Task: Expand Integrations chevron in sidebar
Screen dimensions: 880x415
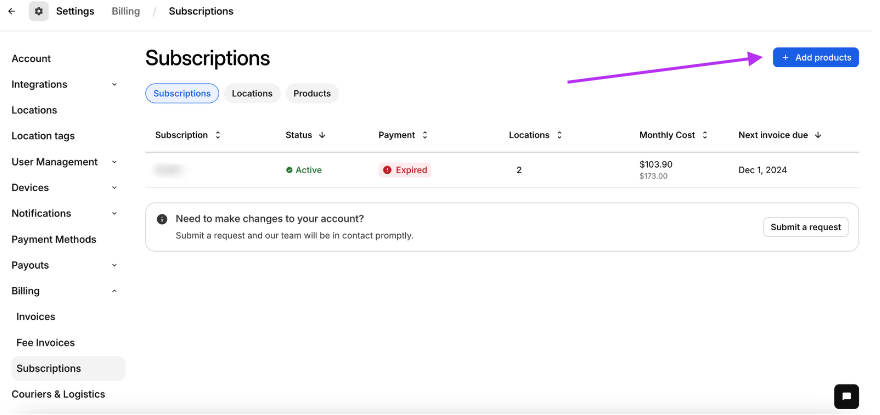Action: (114, 85)
